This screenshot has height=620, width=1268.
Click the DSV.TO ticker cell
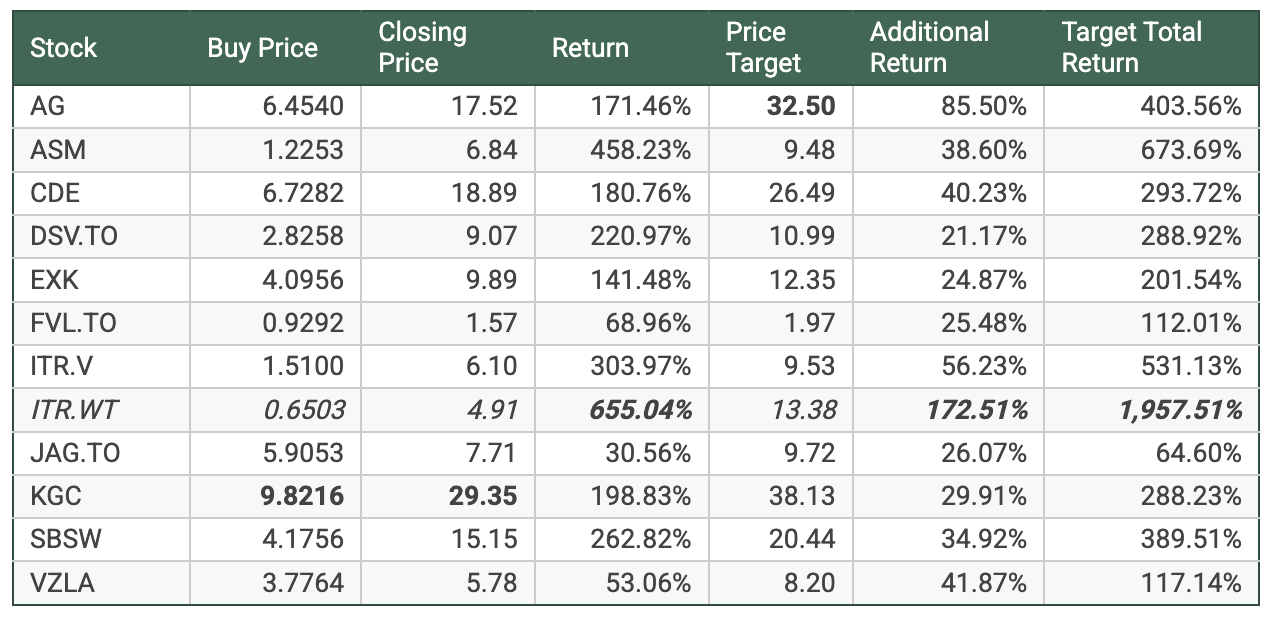[x=74, y=237]
